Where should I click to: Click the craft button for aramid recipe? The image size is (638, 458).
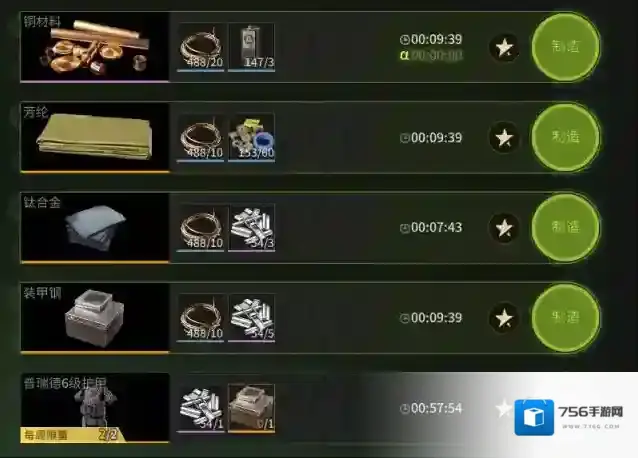[566, 137]
